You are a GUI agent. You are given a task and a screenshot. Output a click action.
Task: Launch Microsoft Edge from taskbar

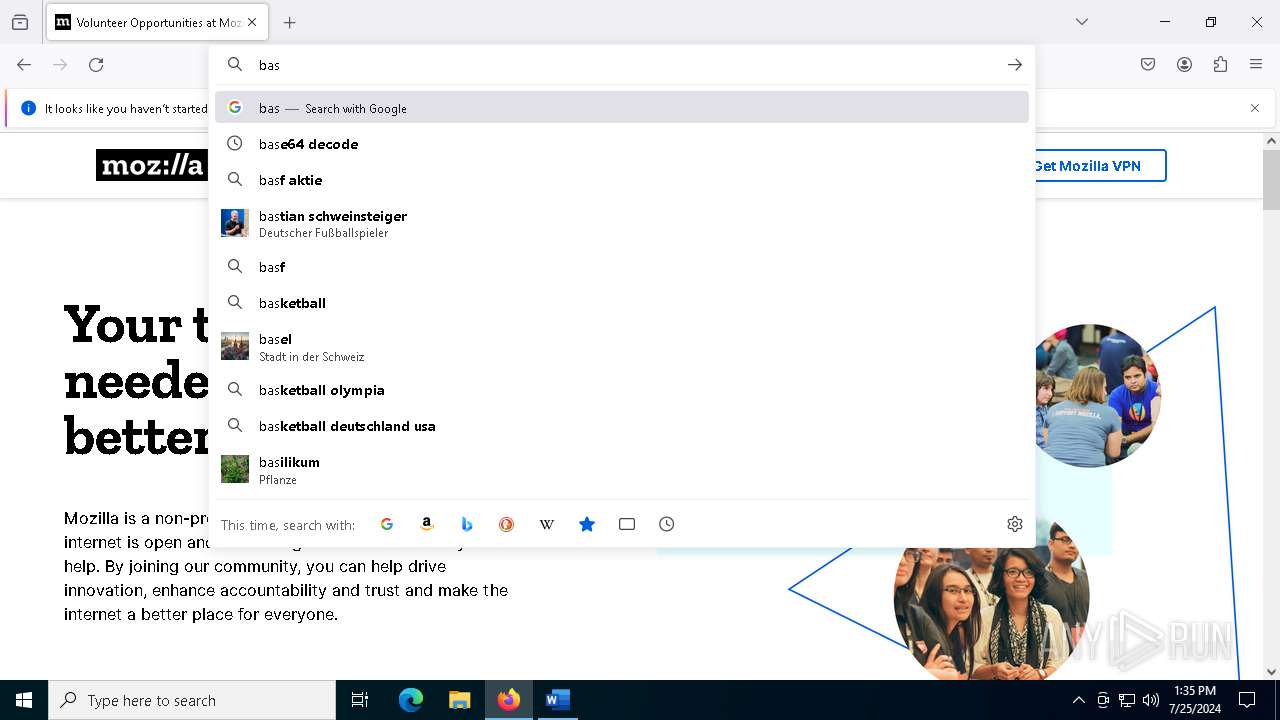click(411, 700)
